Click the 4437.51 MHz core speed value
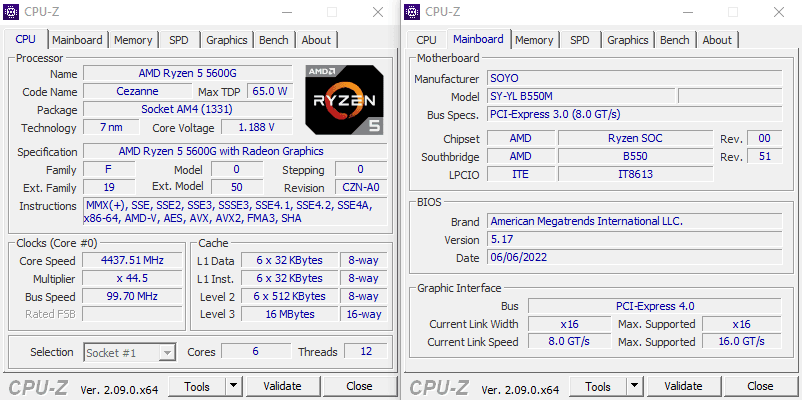This screenshot has width=802, height=400. pyautogui.click(x=132, y=260)
